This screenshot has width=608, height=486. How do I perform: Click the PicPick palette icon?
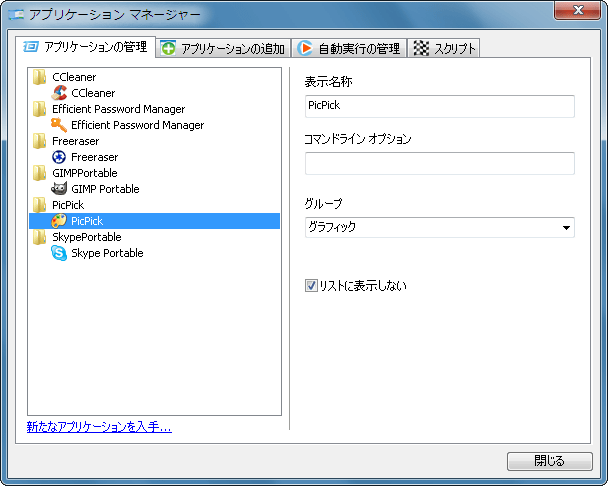(59, 221)
